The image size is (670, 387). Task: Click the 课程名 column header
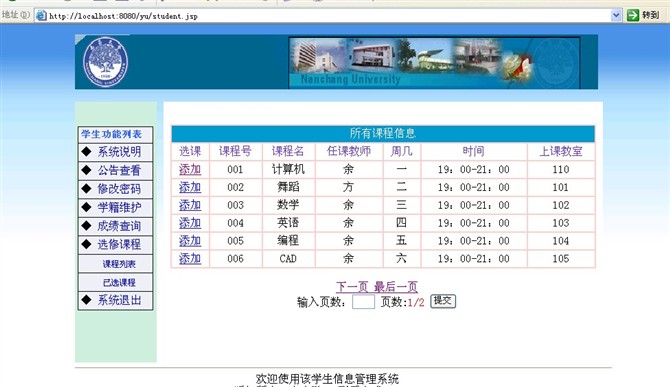coord(288,151)
